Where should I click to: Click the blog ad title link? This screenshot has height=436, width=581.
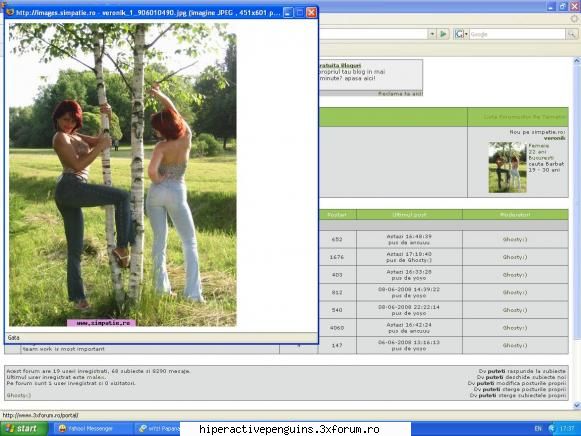point(340,65)
